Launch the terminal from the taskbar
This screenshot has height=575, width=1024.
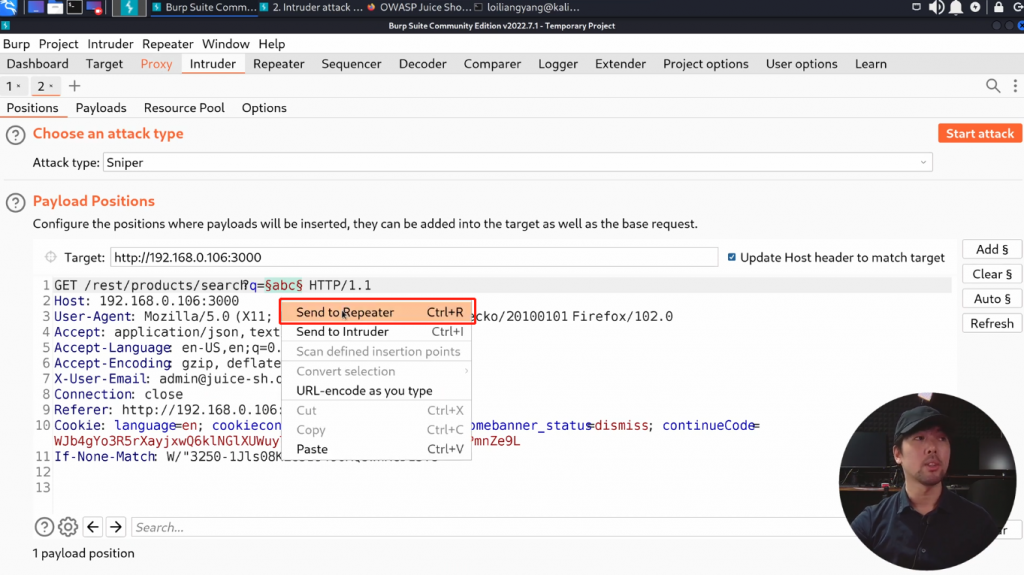[x=74, y=7]
